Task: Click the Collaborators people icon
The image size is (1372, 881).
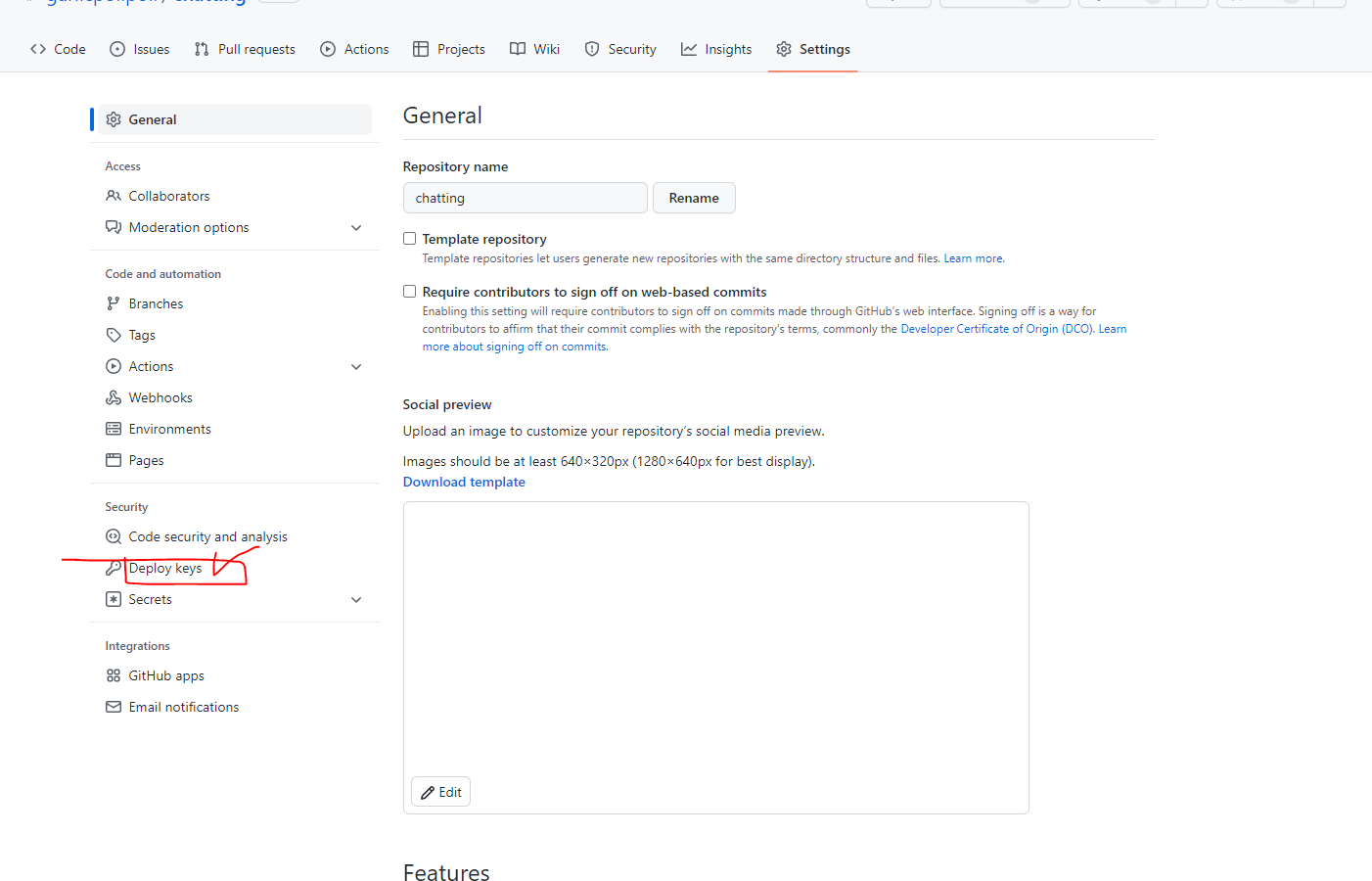Action: click(x=114, y=196)
